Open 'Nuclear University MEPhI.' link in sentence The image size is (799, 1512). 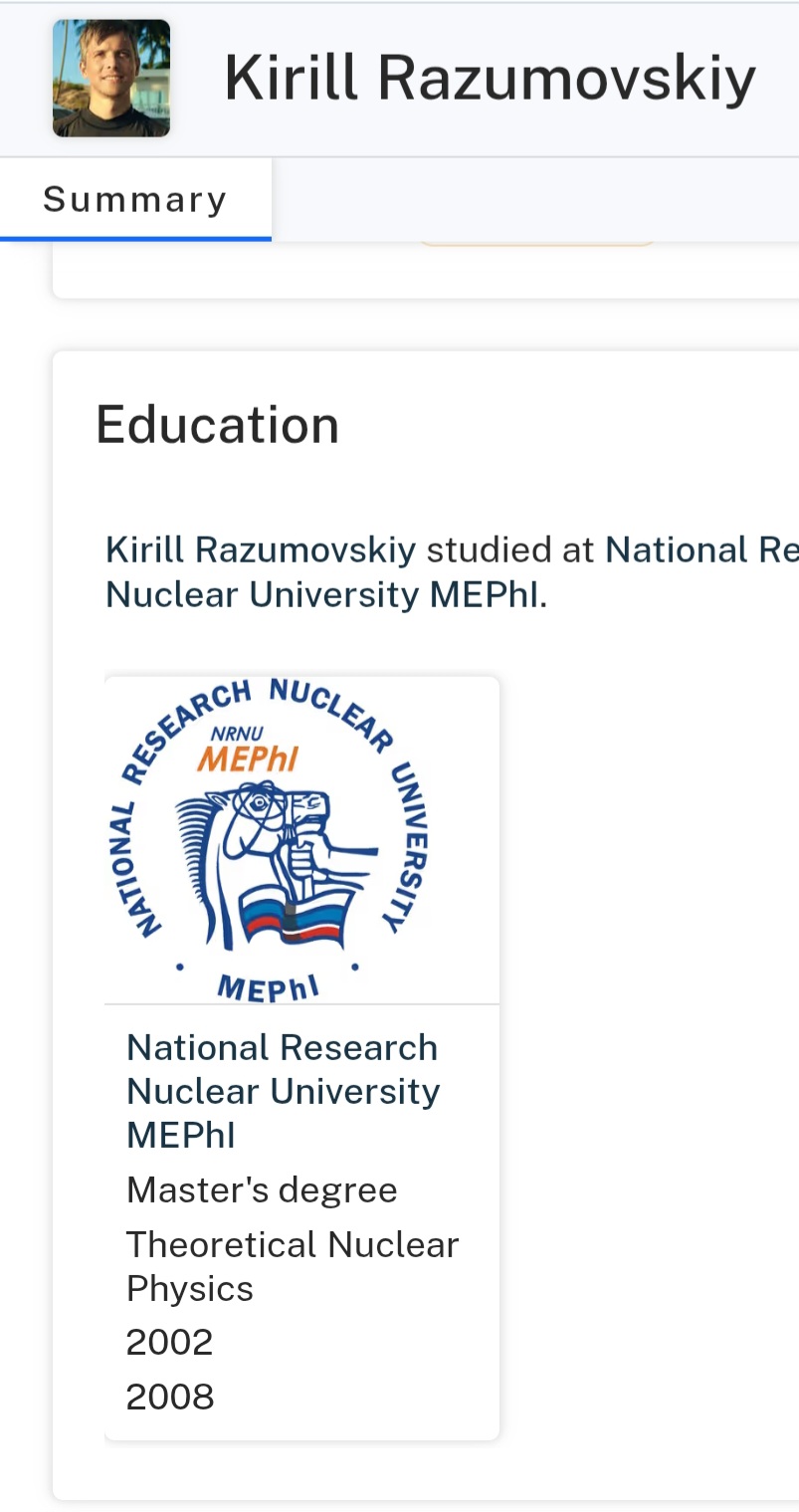click(325, 594)
